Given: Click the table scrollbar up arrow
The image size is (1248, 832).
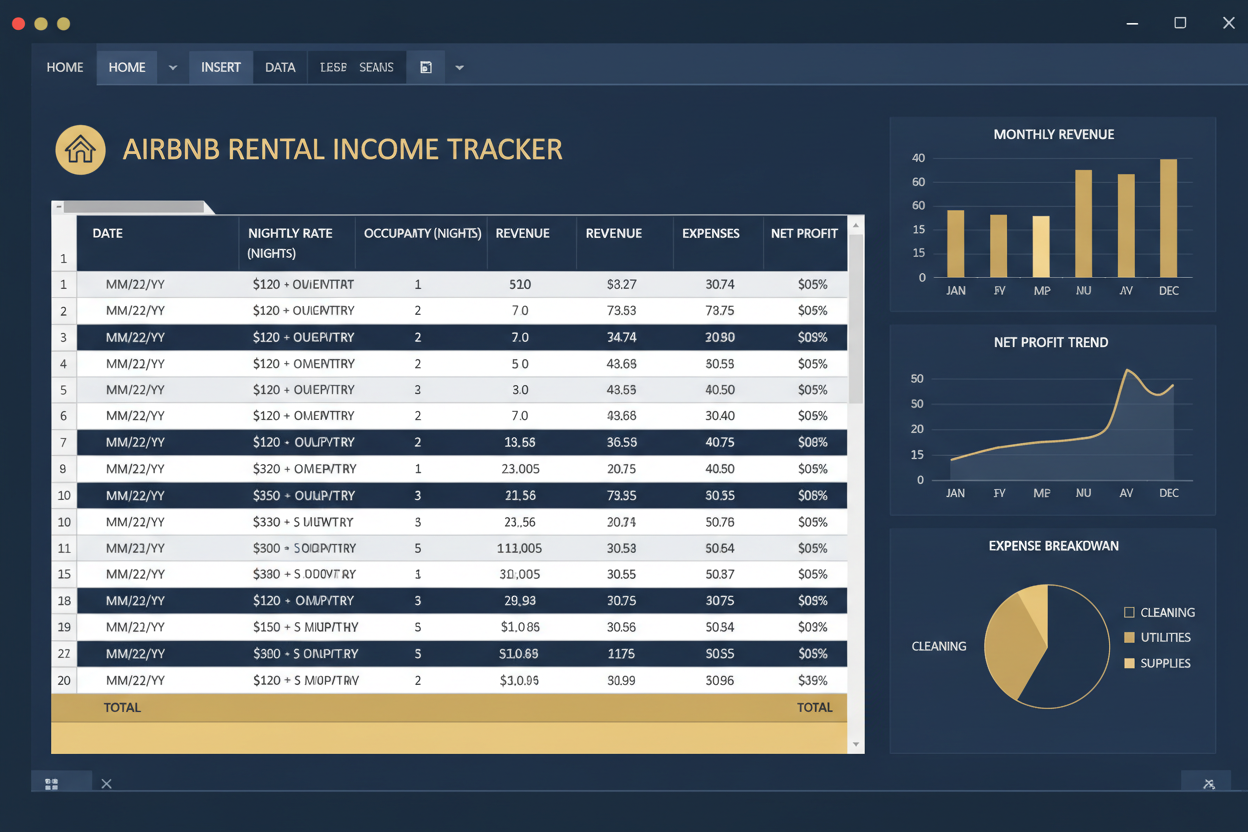Looking at the screenshot, I should [855, 226].
